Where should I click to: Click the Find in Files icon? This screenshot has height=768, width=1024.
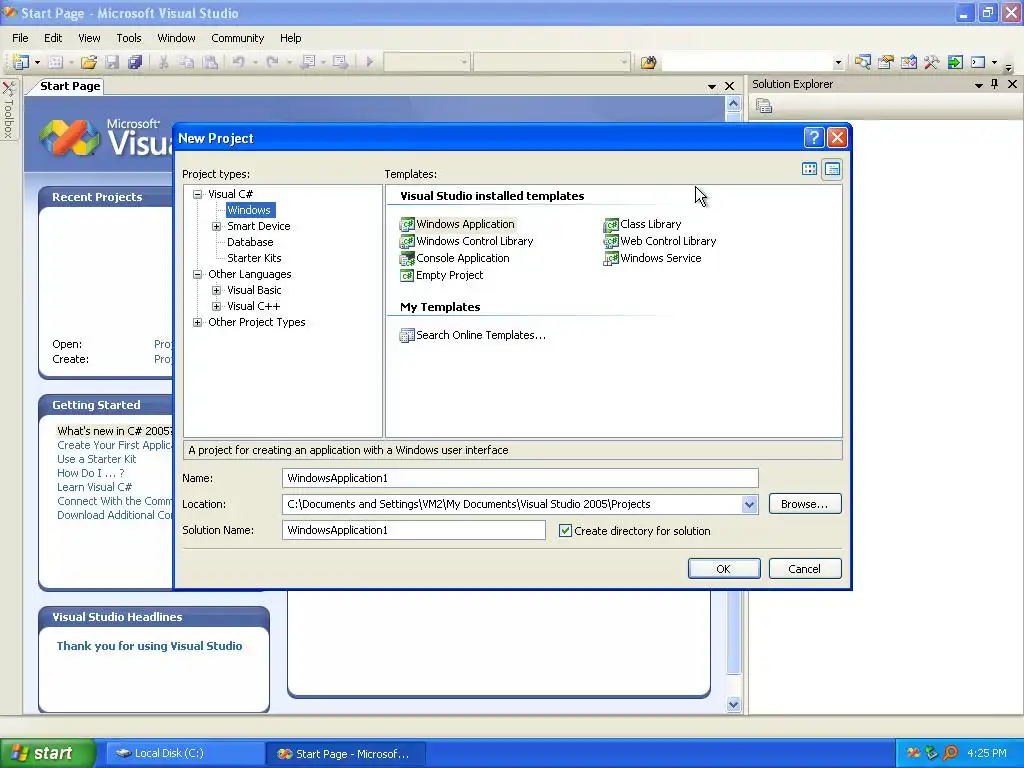[648, 63]
